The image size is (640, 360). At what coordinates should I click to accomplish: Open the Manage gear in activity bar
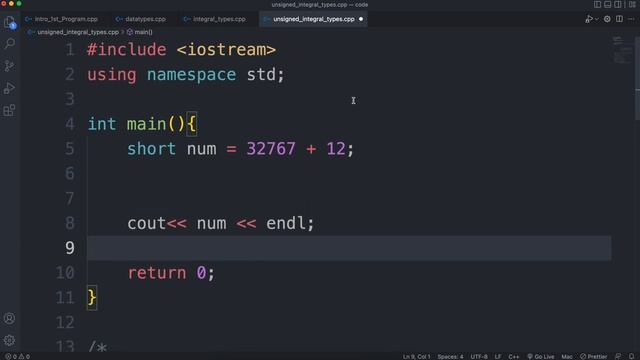point(9,340)
